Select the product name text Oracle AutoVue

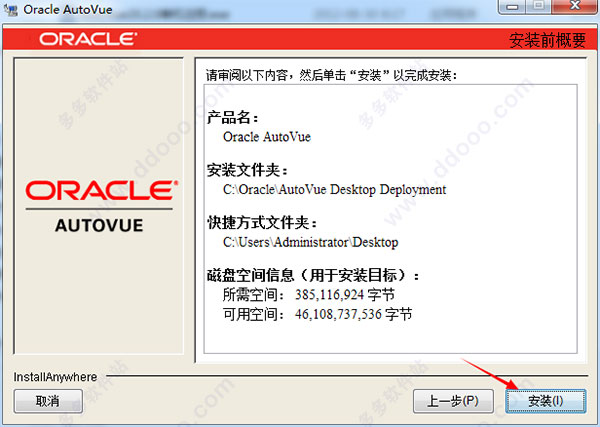(x=267, y=137)
